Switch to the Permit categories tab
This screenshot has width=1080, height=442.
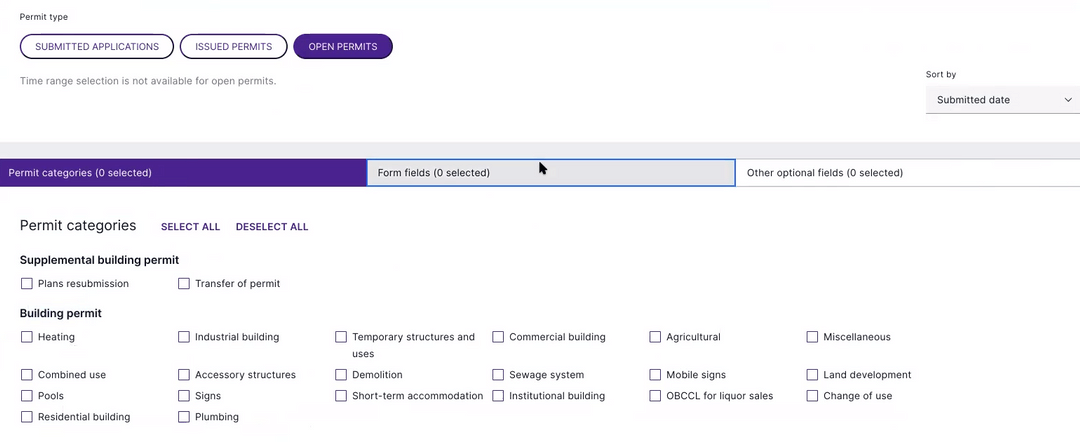pyautogui.click(x=183, y=173)
